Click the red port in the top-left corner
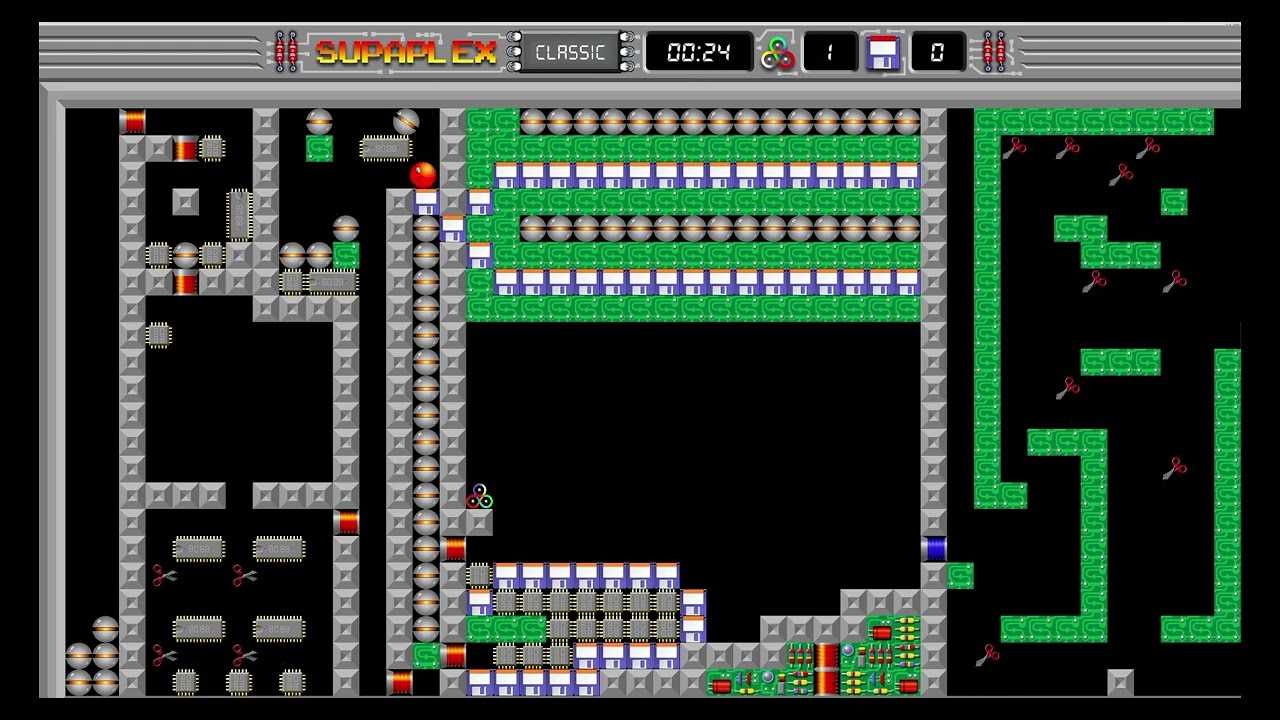 [132, 121]
